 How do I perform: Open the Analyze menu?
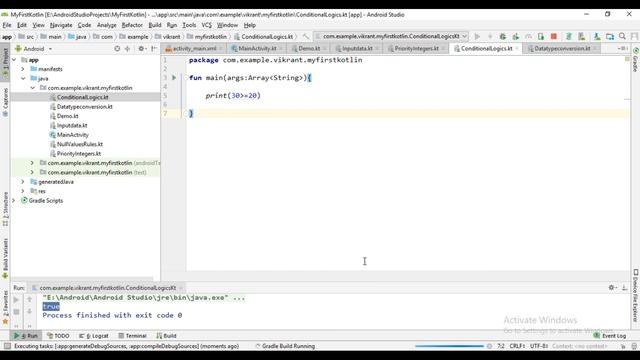click(x=107, y=25)
